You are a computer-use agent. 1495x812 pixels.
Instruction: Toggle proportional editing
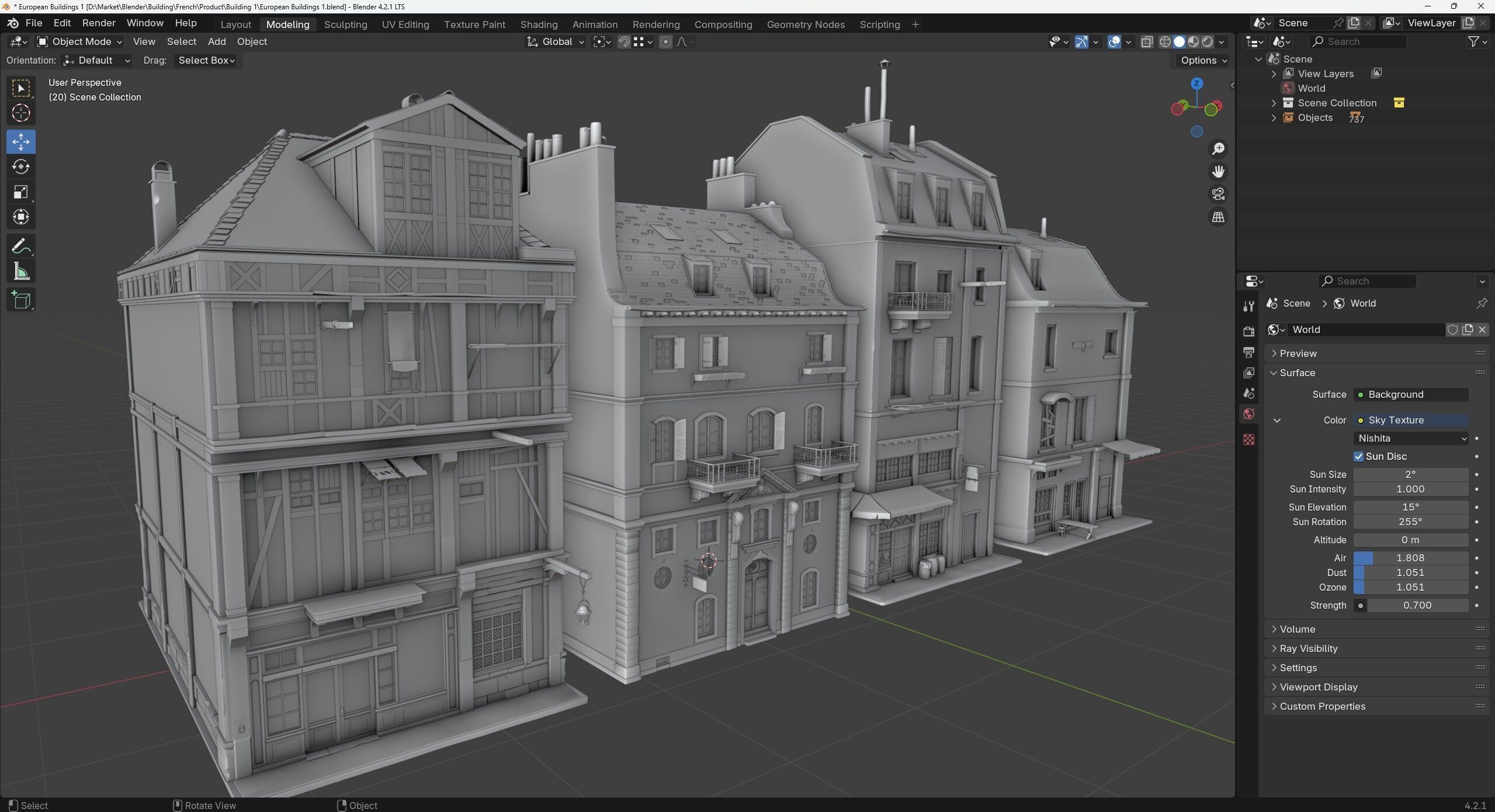click(665, 41)
